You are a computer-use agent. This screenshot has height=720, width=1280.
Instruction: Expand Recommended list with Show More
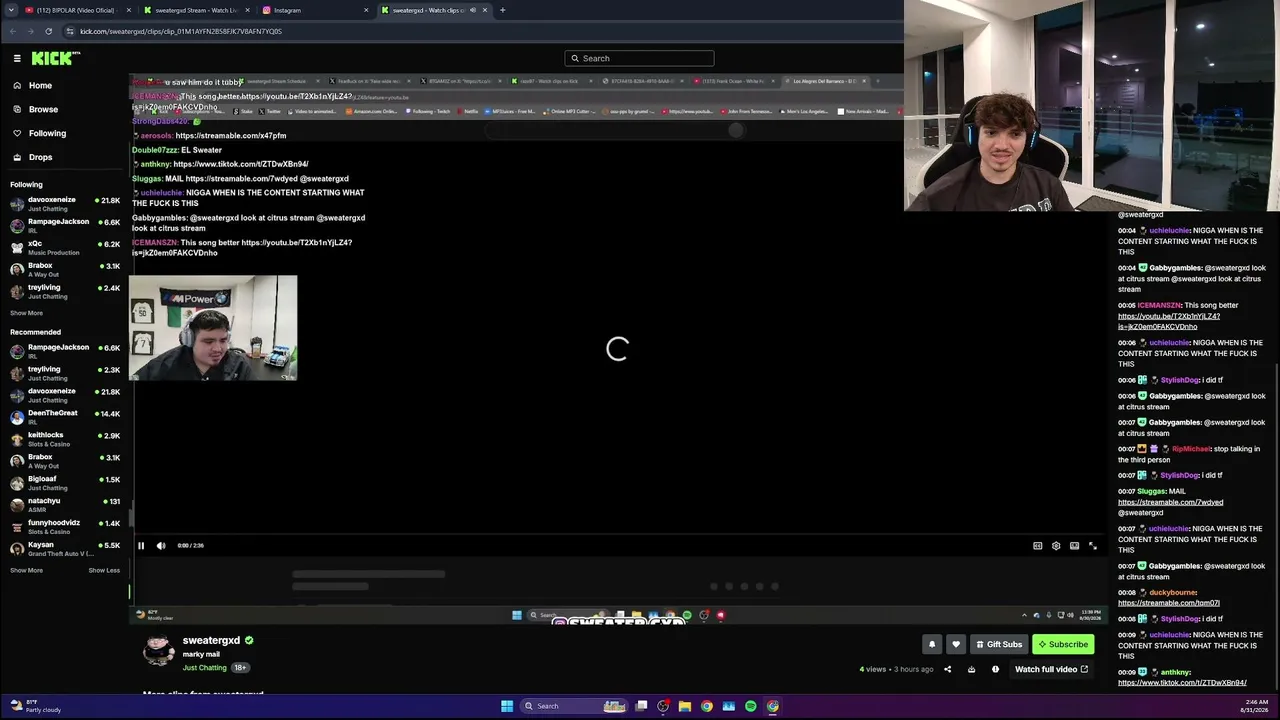(x=27, y=570)
